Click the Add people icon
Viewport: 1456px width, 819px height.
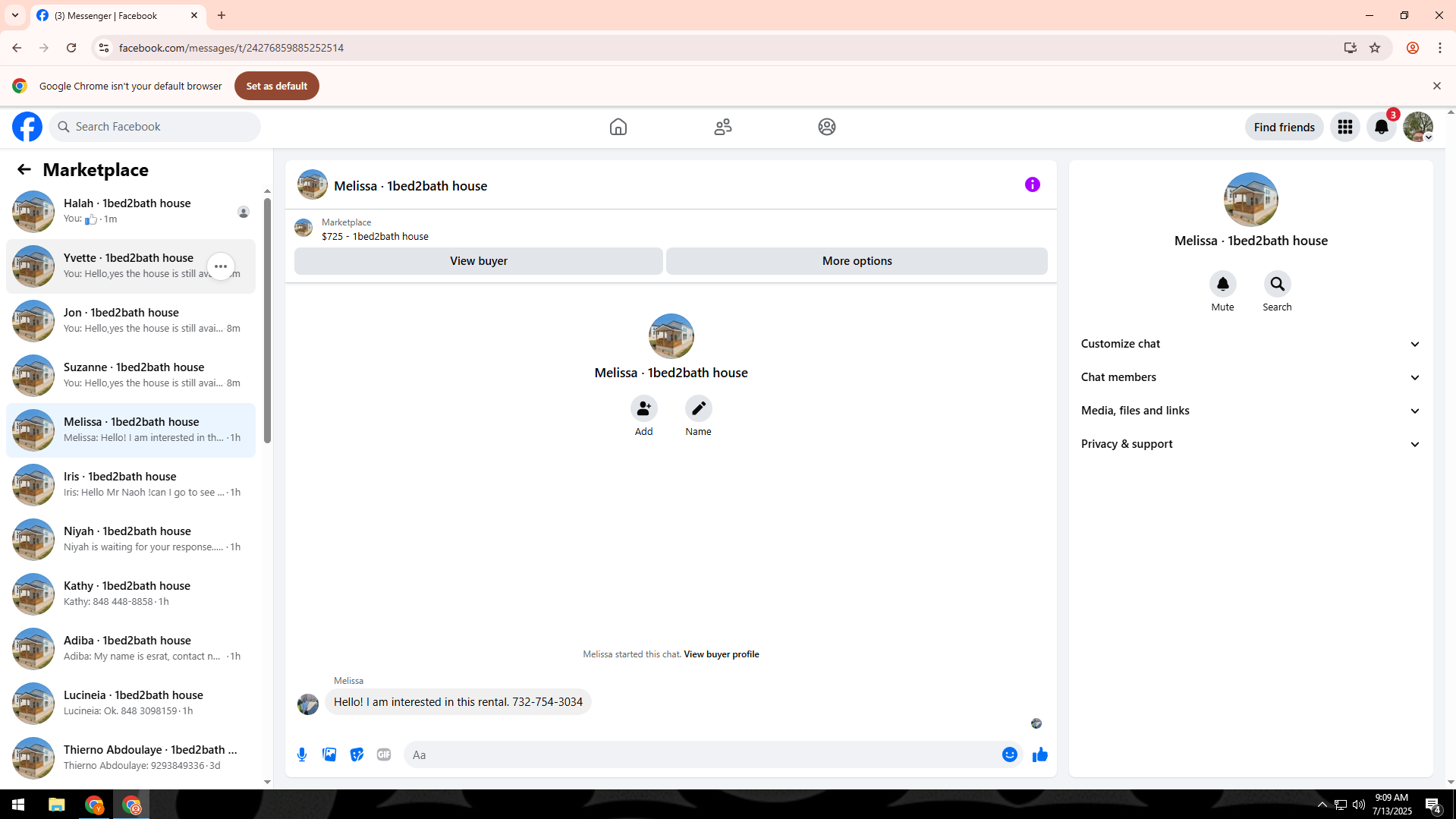[643, 408]
